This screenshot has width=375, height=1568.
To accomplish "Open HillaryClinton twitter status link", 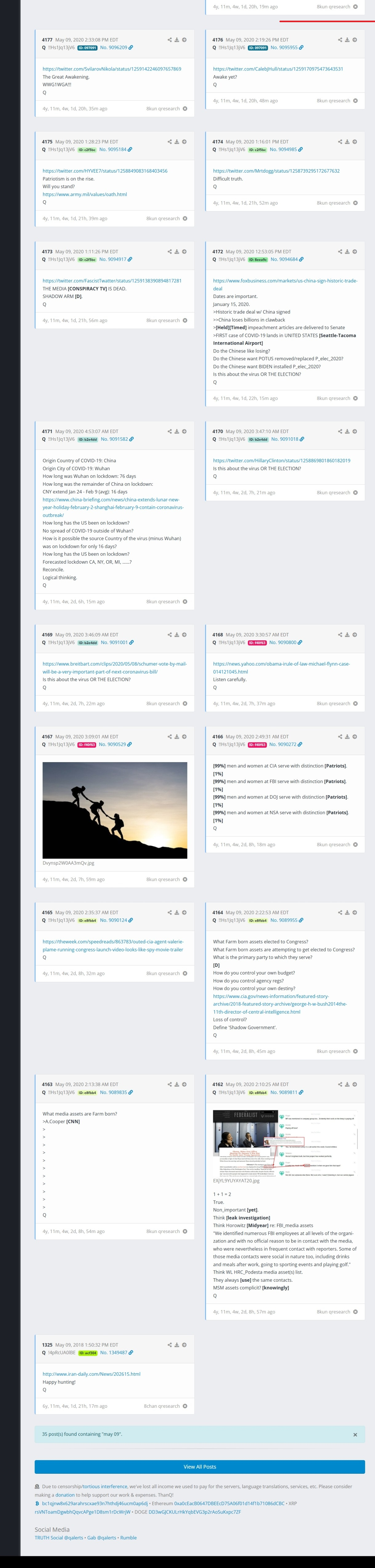I will click(x=282, y=461).
